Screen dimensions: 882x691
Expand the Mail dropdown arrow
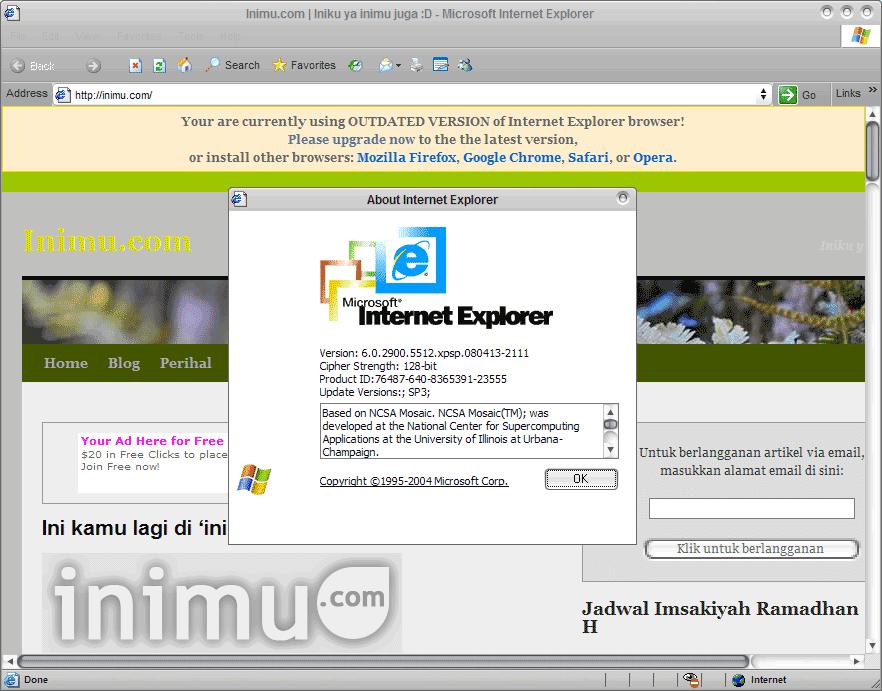point(398,66)
